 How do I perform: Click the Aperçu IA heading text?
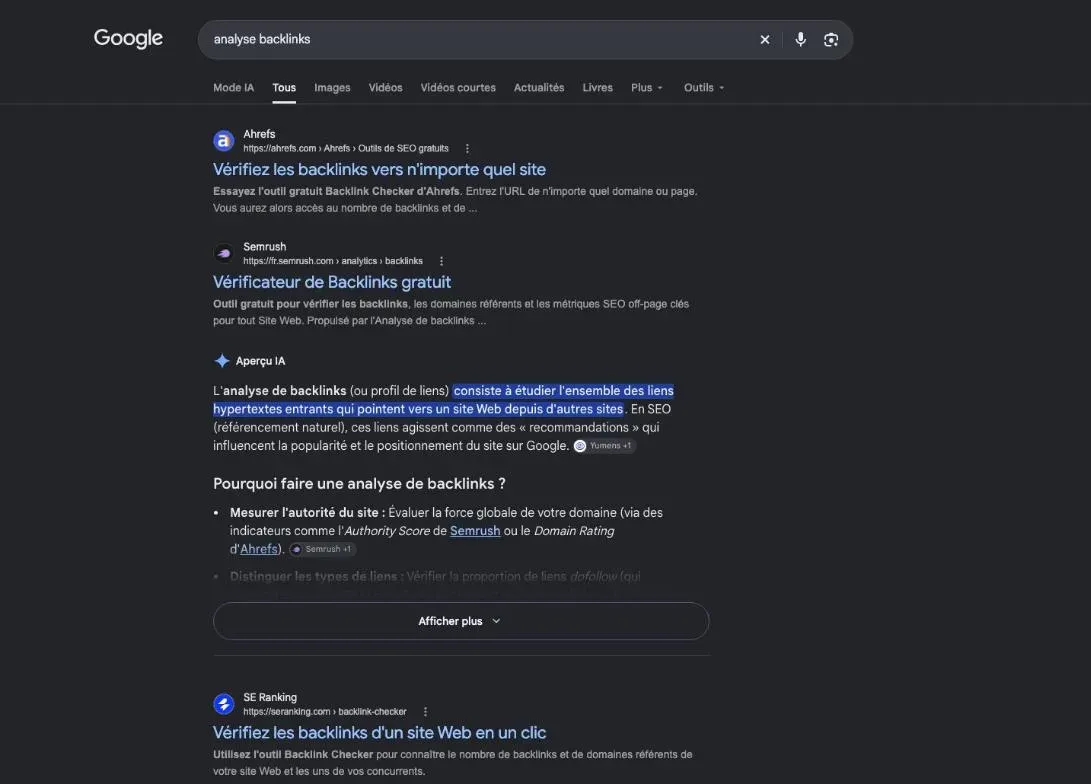[x=260, y=361]
